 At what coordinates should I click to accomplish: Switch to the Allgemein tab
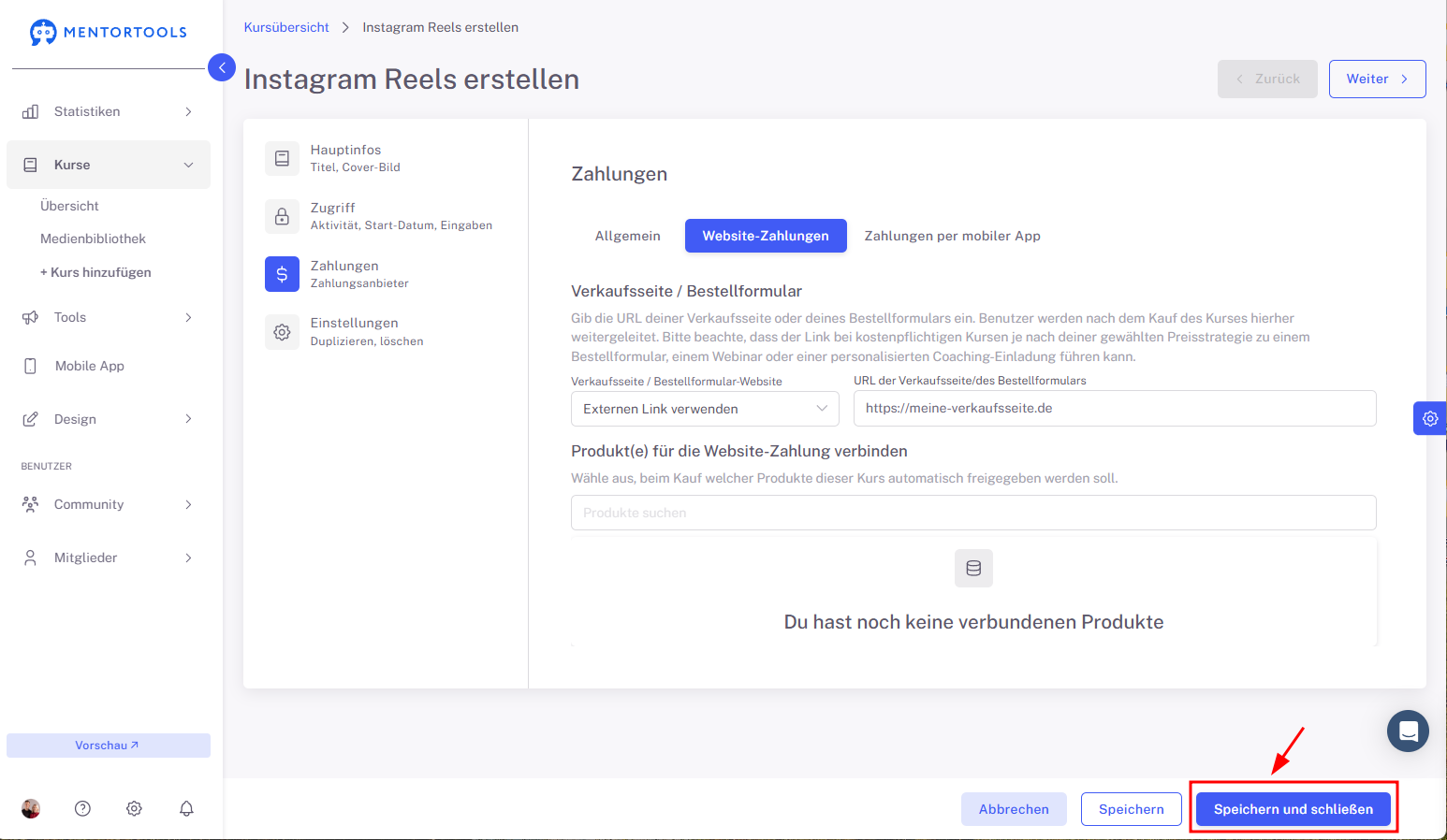coord(628,236)
